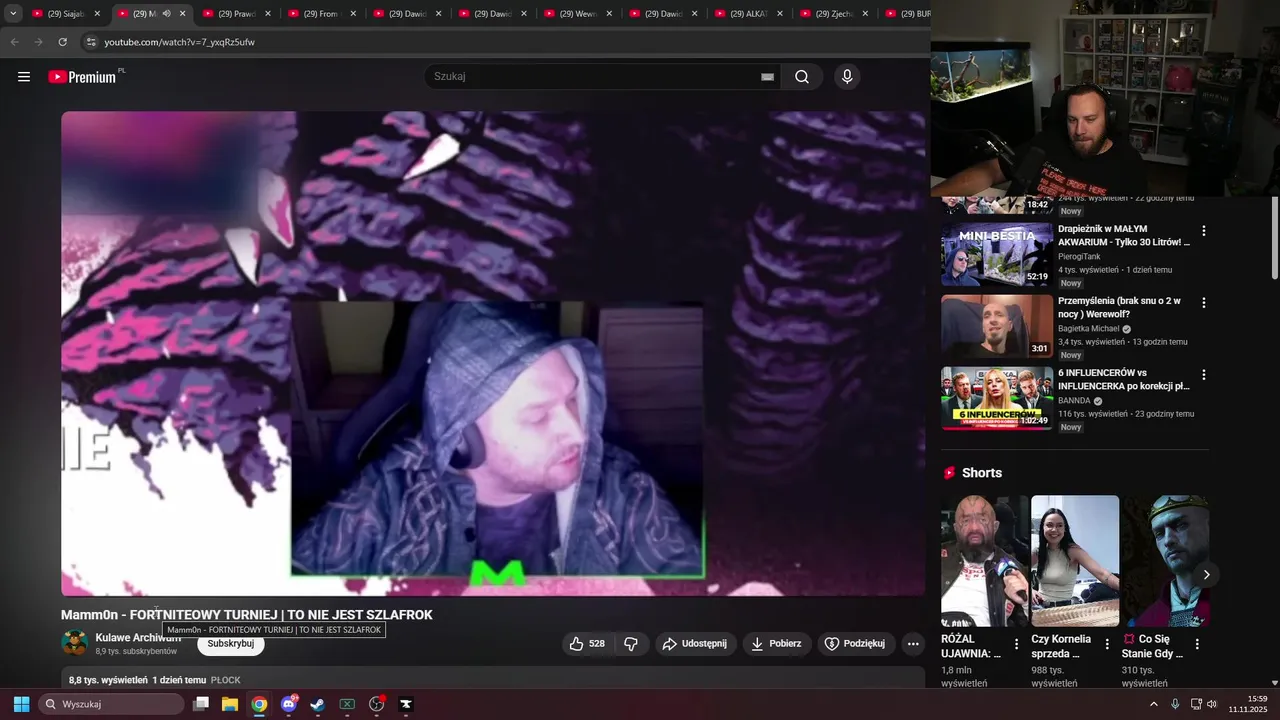The width and height of the screenshot is (1280, 720).
Task: Click the microphone tray indicator
Action: pos(1175,704)
